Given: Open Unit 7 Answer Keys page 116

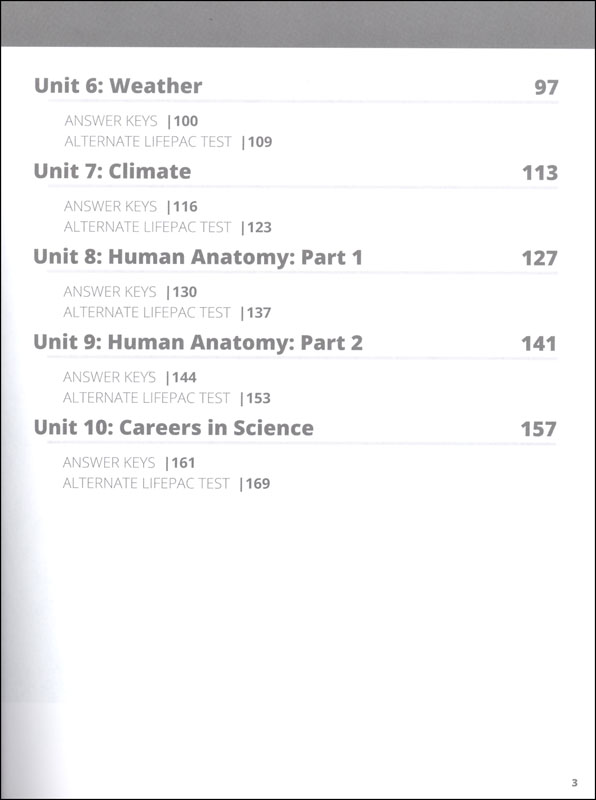Looking at the screenshot, I should [x=131, y=207].
